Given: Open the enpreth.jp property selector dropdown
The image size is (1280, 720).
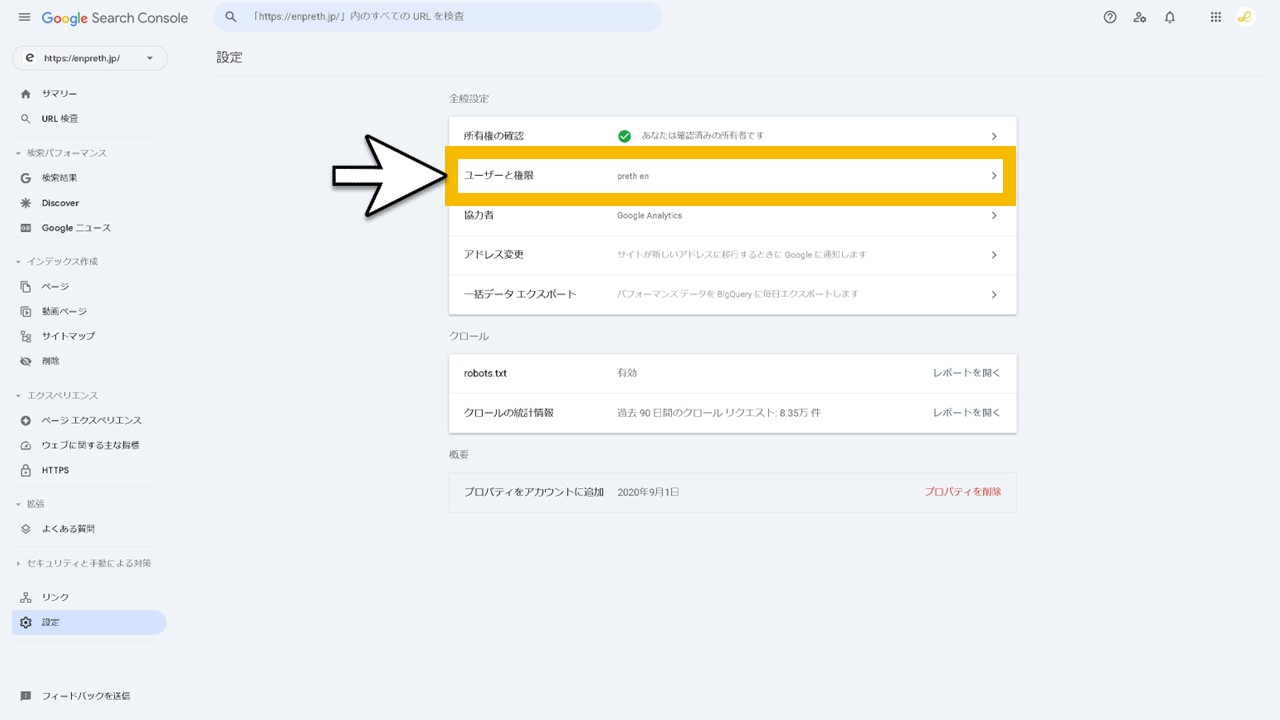Looking at the screenshot, I should (x=90, y=58).
